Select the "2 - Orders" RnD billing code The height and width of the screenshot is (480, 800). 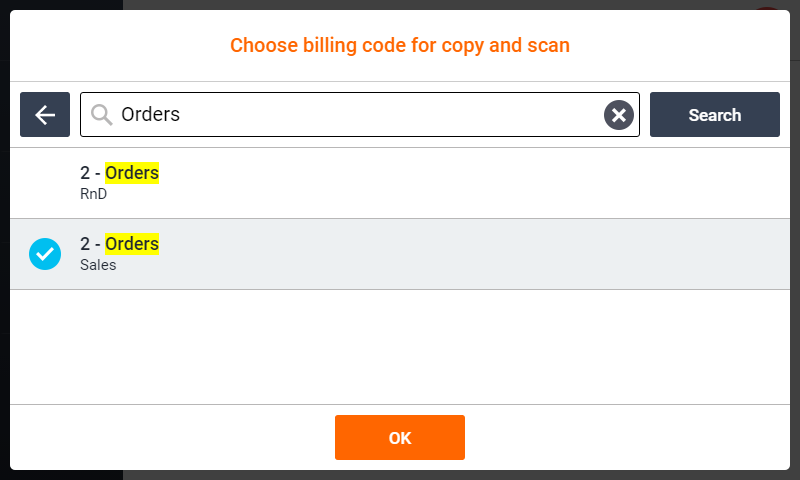click(x=400, y=183)
